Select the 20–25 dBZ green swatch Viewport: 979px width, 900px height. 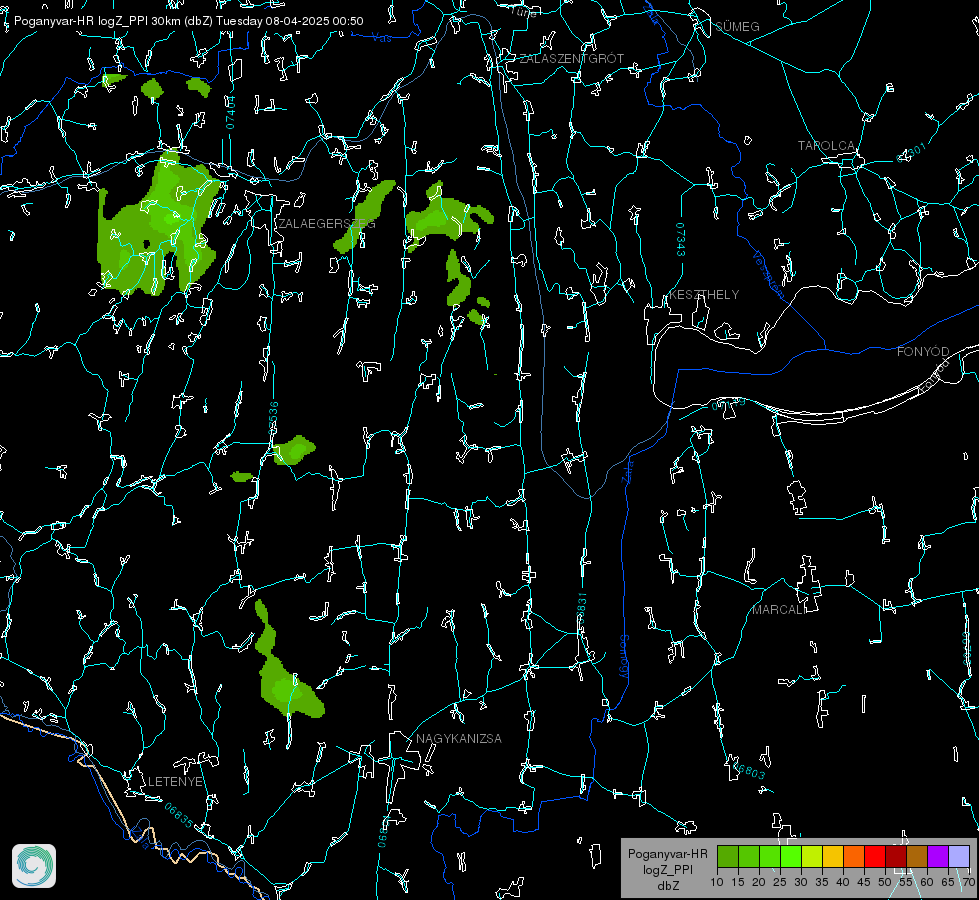click(770, 856)
